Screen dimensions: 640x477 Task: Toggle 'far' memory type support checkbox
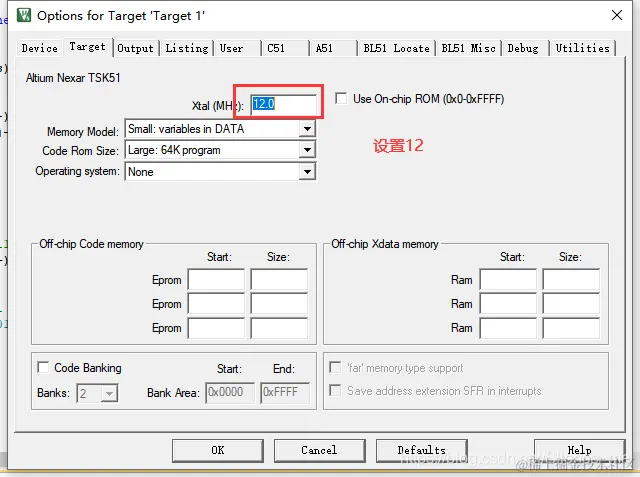click(335, 367)
